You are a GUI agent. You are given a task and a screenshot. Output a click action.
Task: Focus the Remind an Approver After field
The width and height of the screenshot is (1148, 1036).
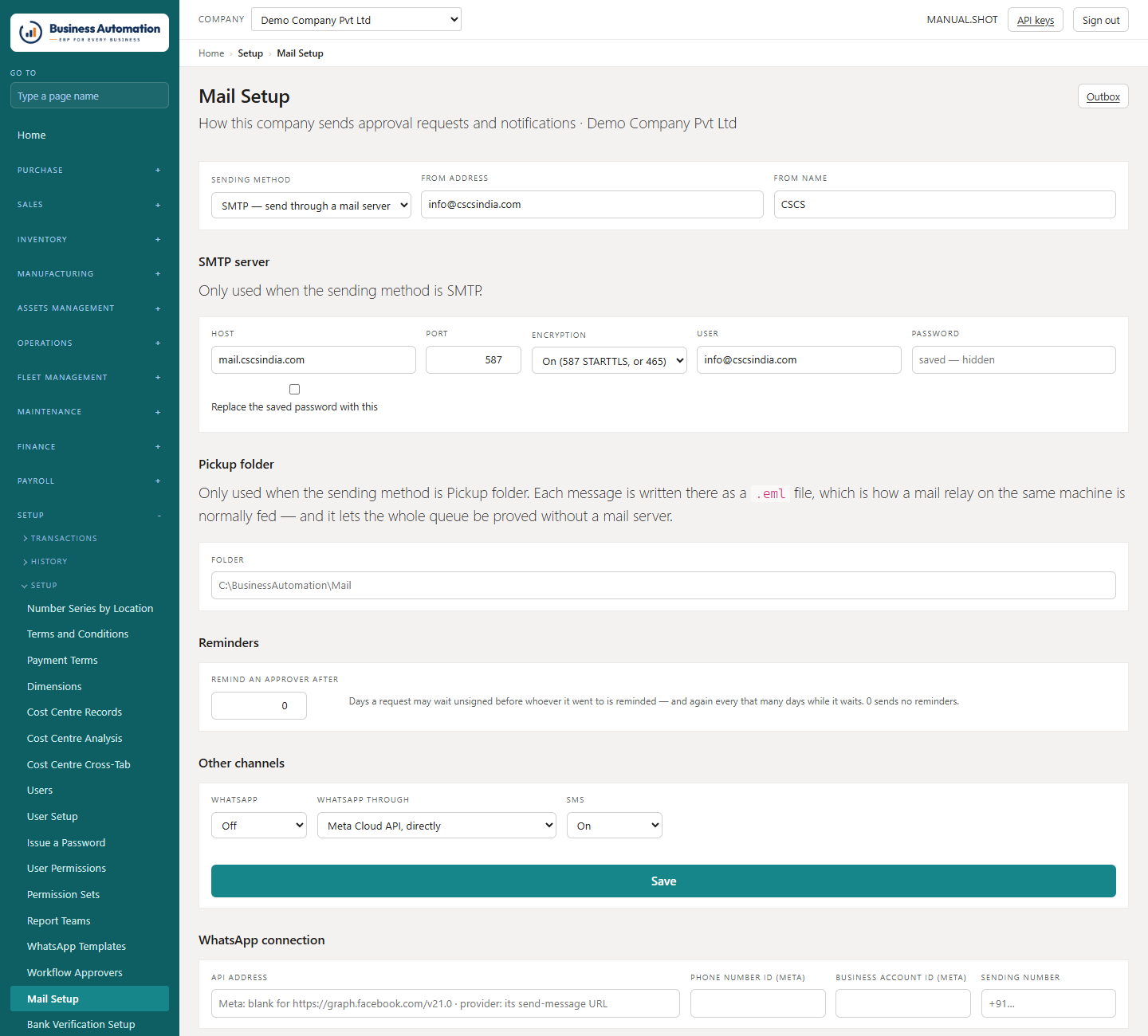[x=259, y=705]
